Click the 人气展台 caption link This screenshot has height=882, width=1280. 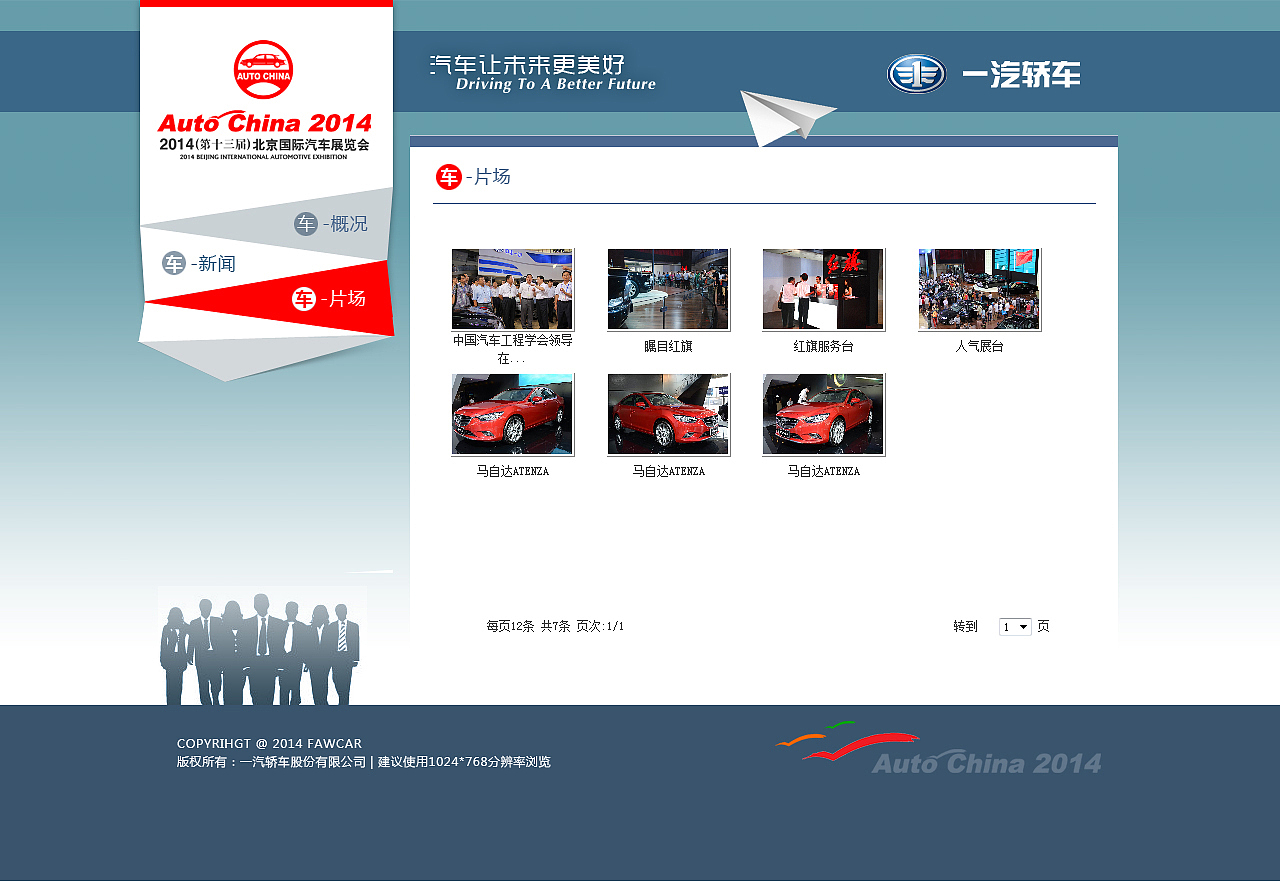pos(980,347)
